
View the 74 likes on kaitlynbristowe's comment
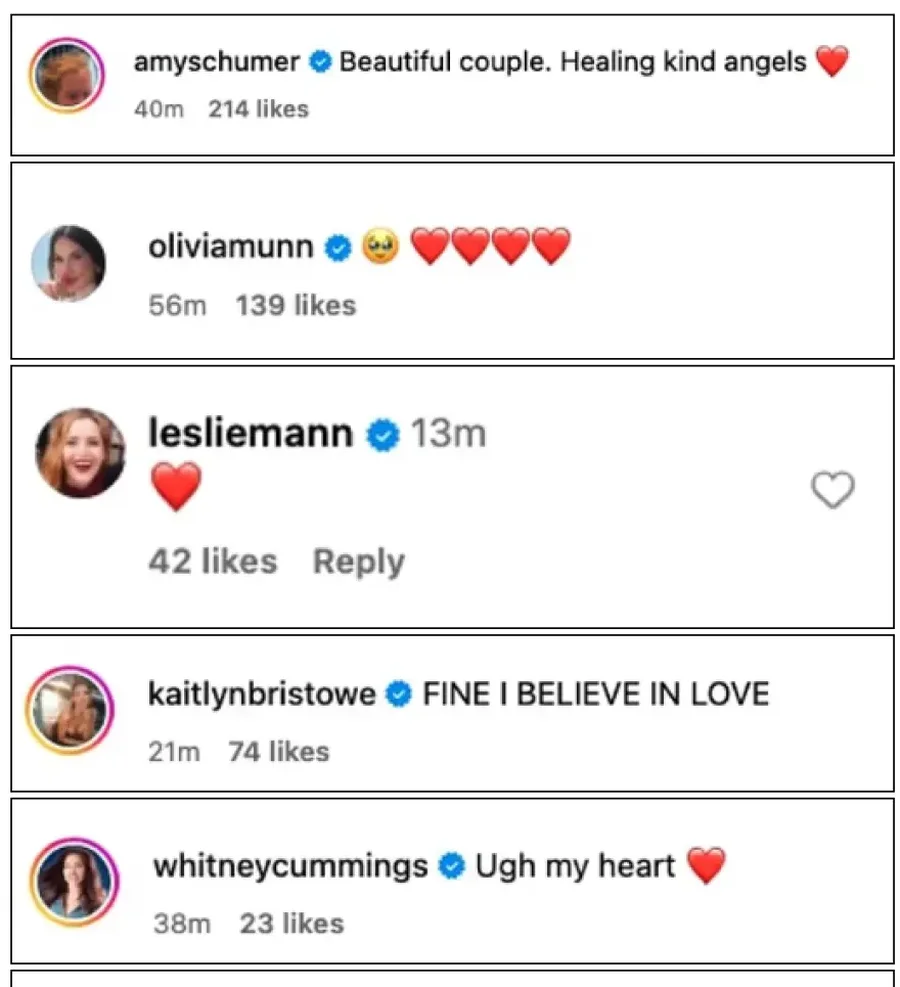pyautogui.click(x=278, y=751)
